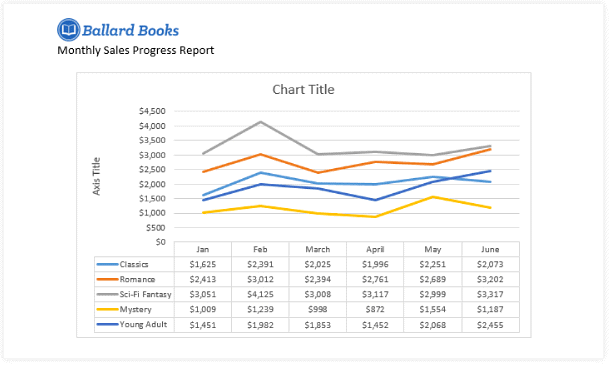Select the Romance series label
609x365 pixels.
coord(137,279)
